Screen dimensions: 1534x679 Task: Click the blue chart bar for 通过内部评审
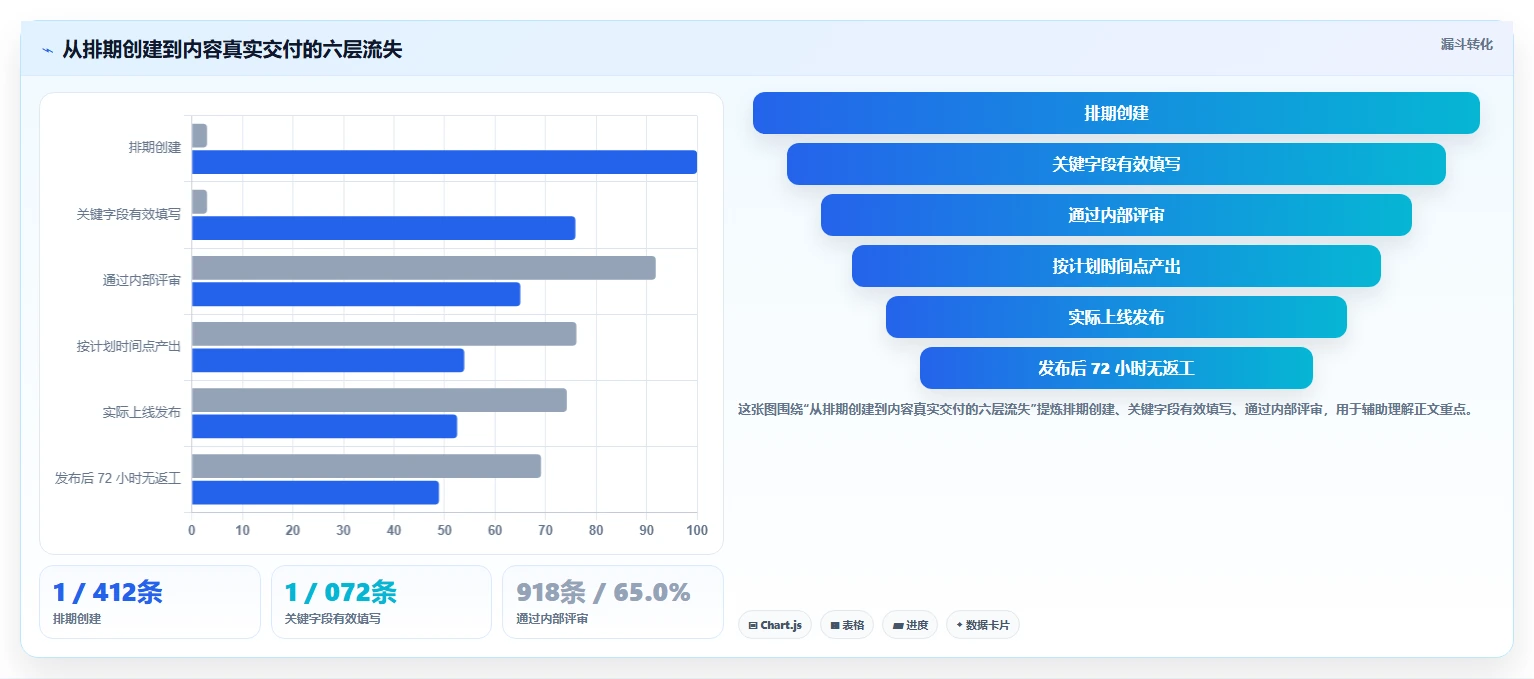[x=356, y=294]
